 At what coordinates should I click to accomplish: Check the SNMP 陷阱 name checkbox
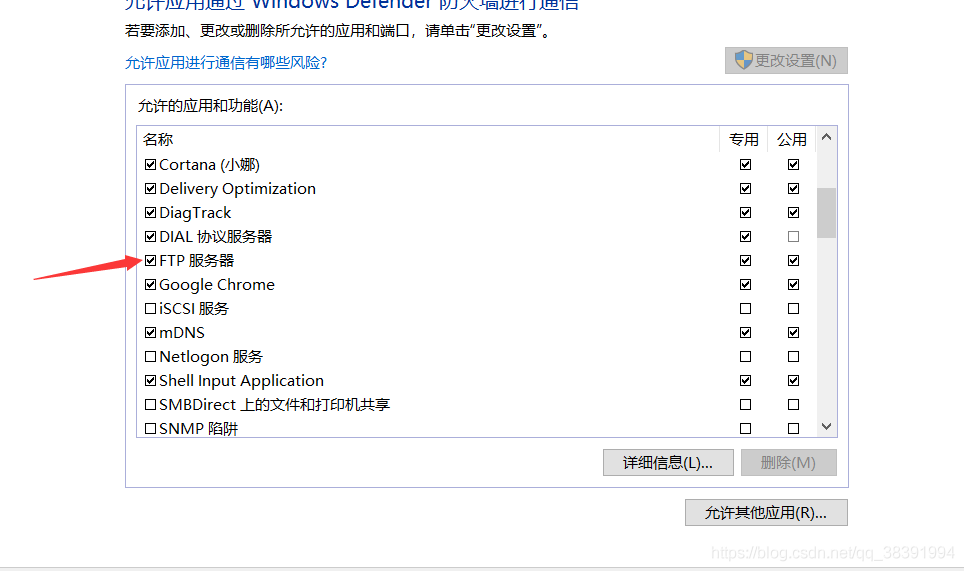(x=151, y=429)
